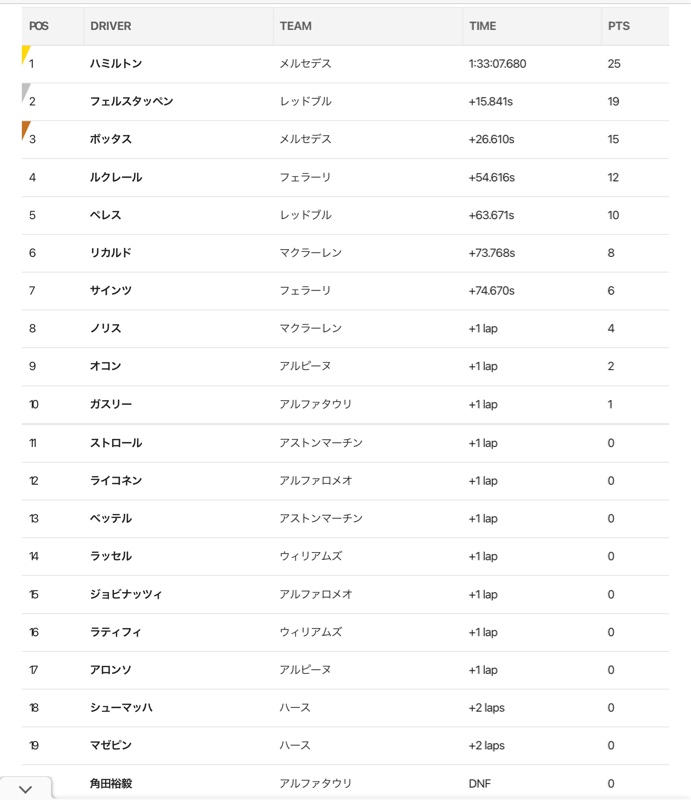This screenshot has width=691, height=800.
Task: Click winning time 1:33:07.680
Action: tap(497, 63)
